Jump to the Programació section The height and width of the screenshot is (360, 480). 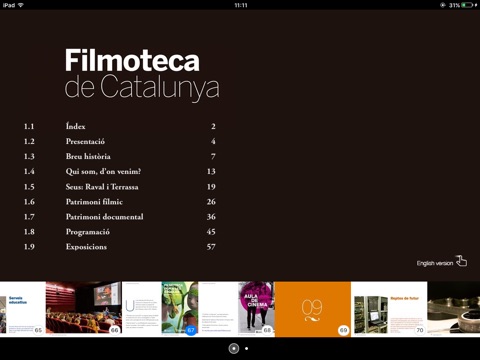point(88,232)
